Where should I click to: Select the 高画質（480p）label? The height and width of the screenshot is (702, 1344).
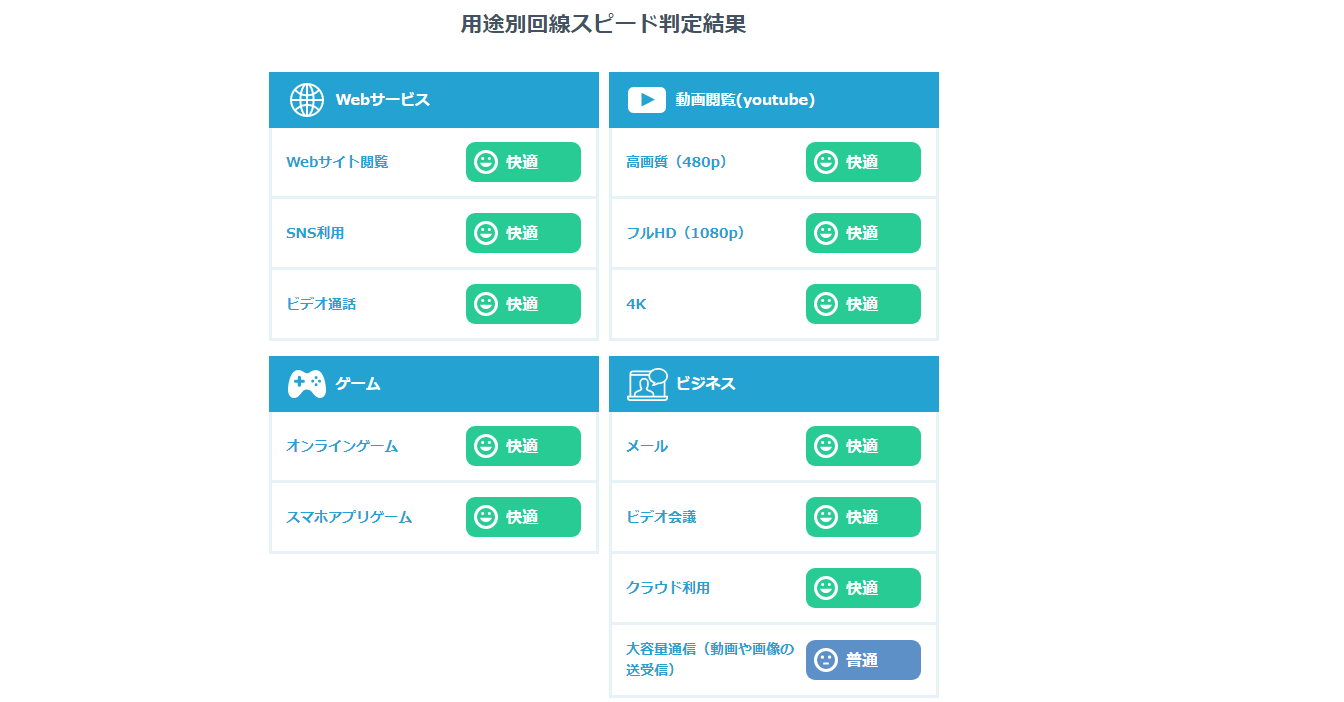point(676,162)
